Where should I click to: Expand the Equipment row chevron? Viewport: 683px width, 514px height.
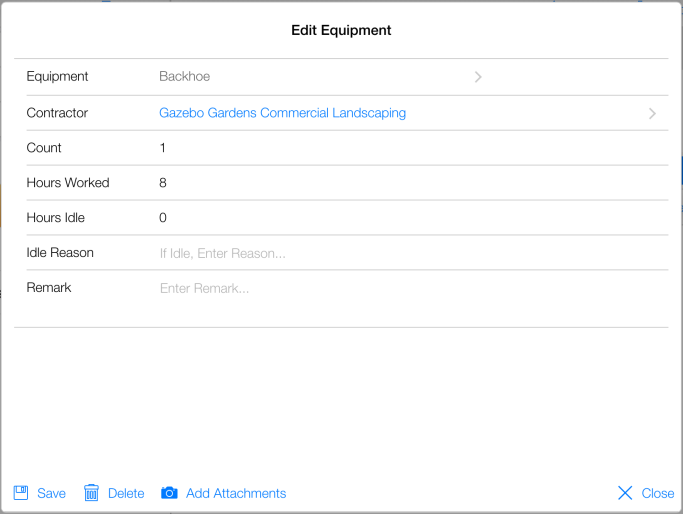[x=478, y=76]
